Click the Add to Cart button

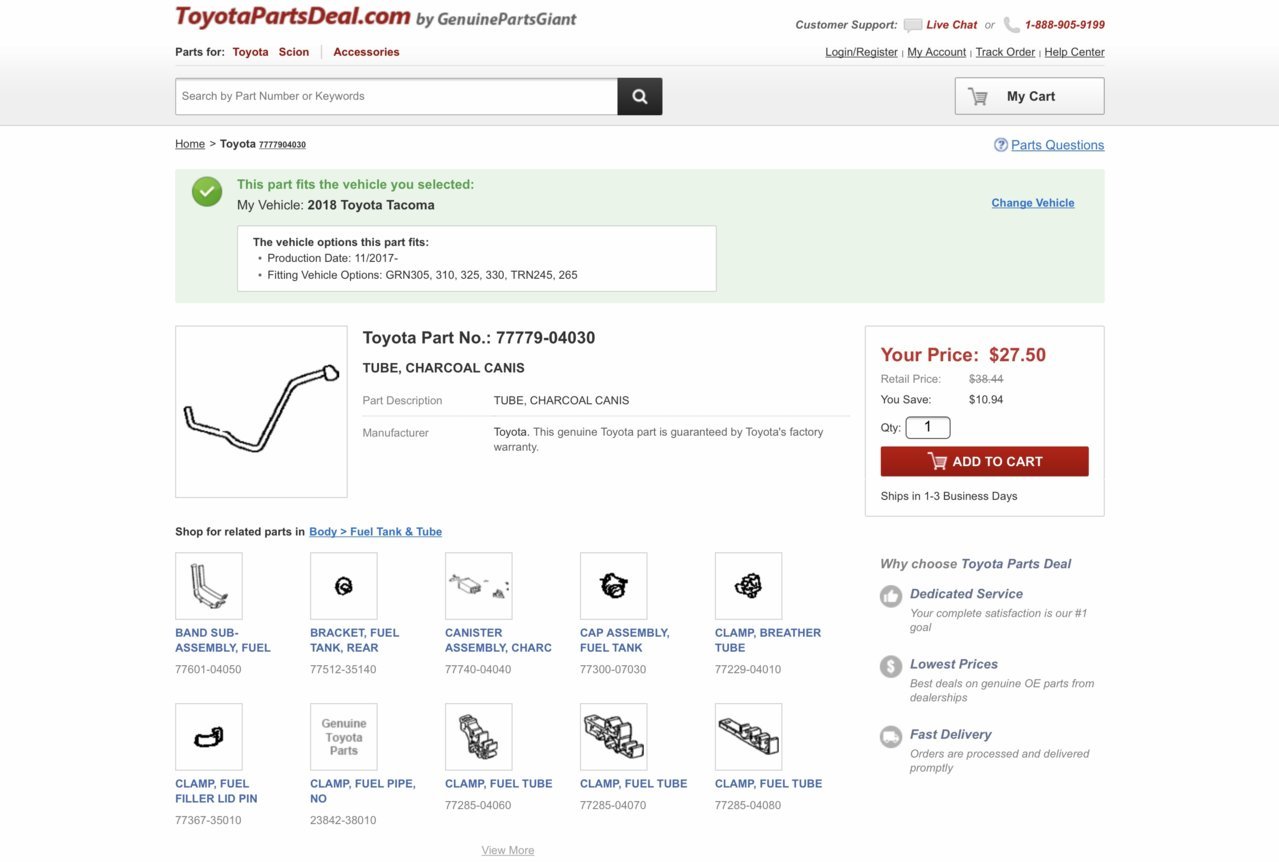click(984, 461)
